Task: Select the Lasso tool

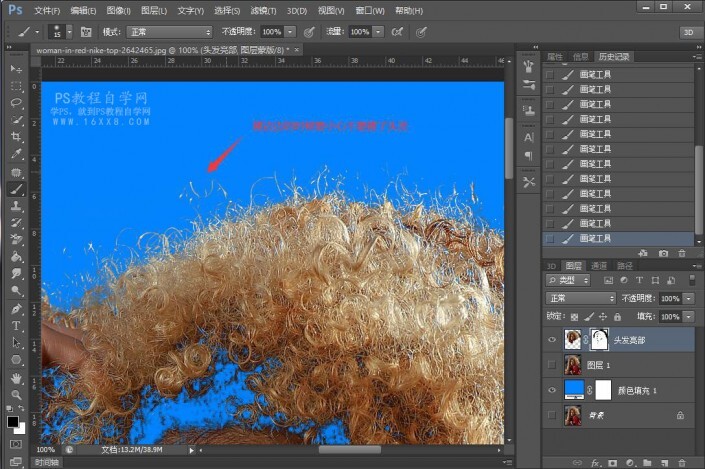Action: coord(16,103)
